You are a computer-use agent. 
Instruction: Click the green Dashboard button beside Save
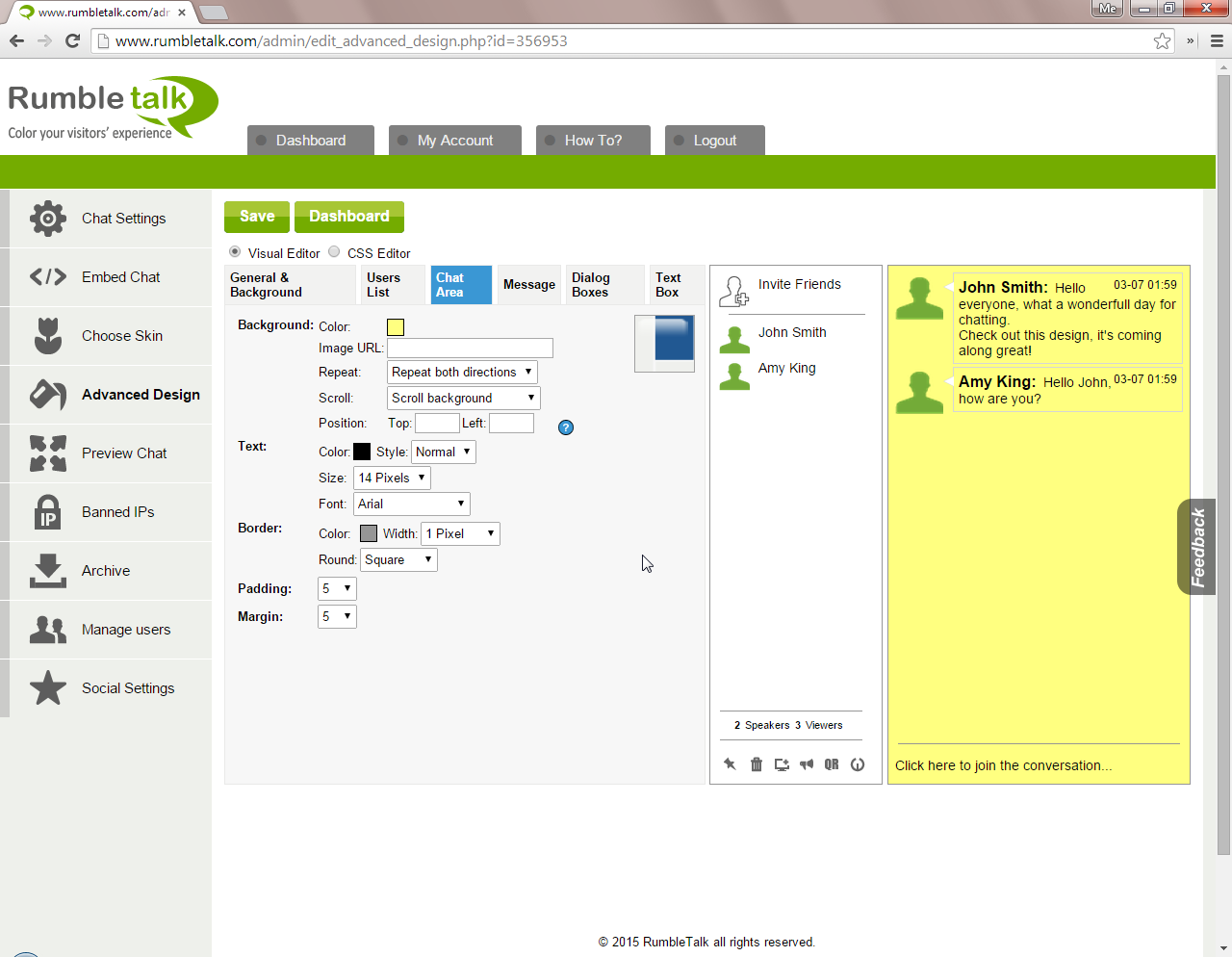349,217
